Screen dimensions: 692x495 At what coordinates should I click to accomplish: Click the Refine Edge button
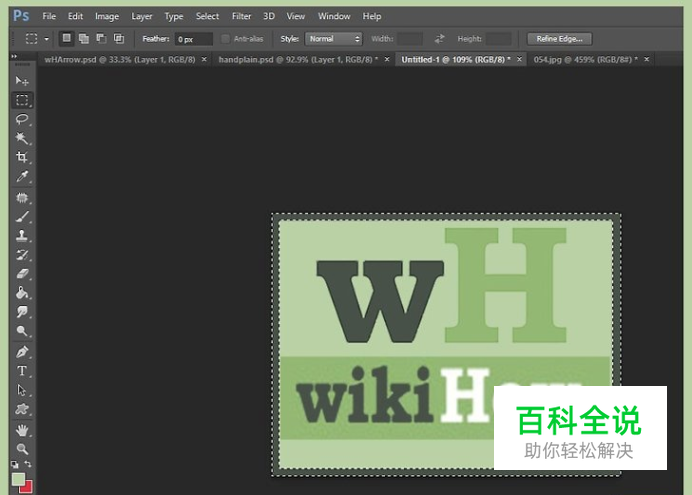click(560, 39)
